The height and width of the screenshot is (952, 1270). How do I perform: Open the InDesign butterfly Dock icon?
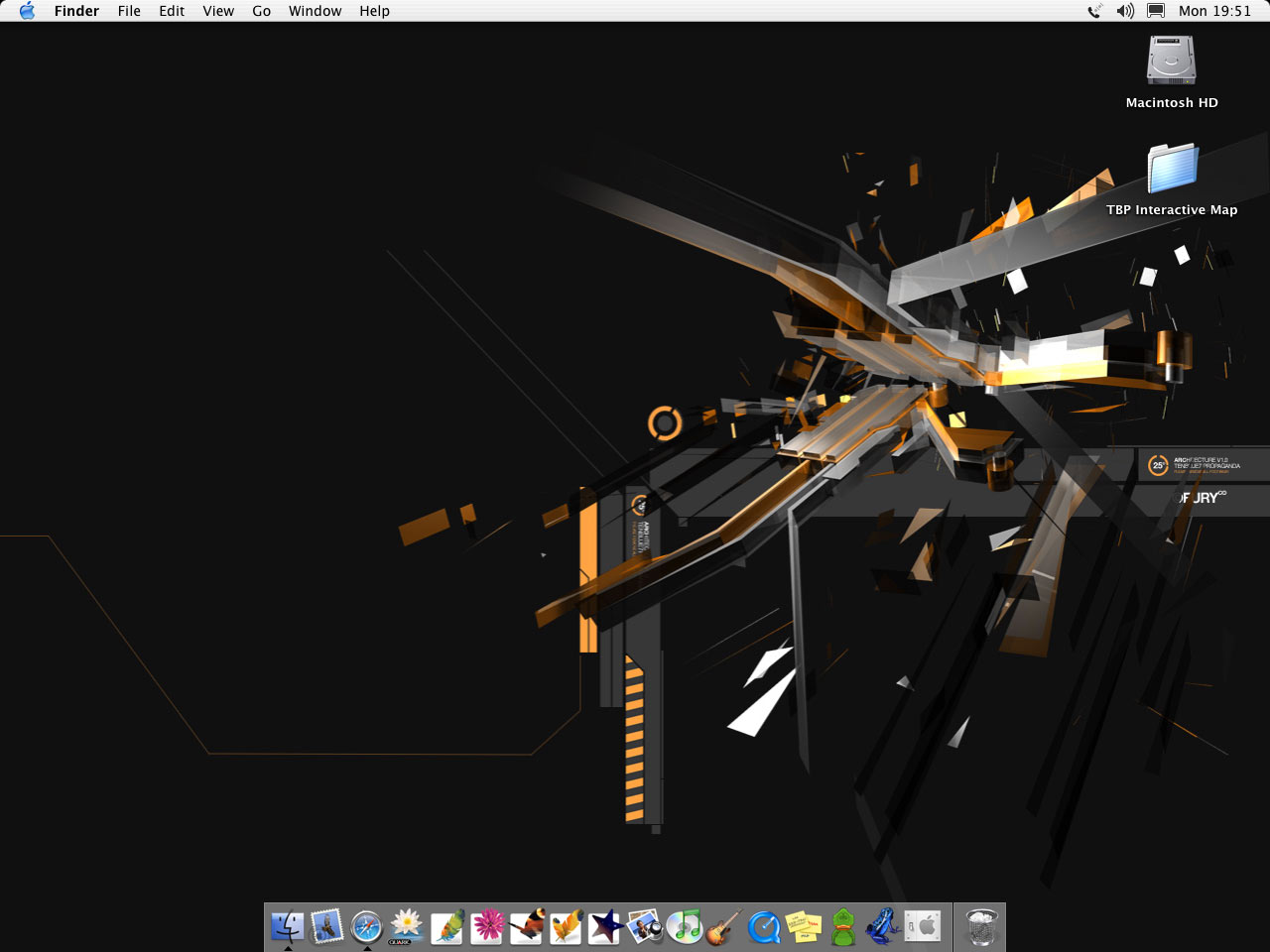[x=526, y=927]
